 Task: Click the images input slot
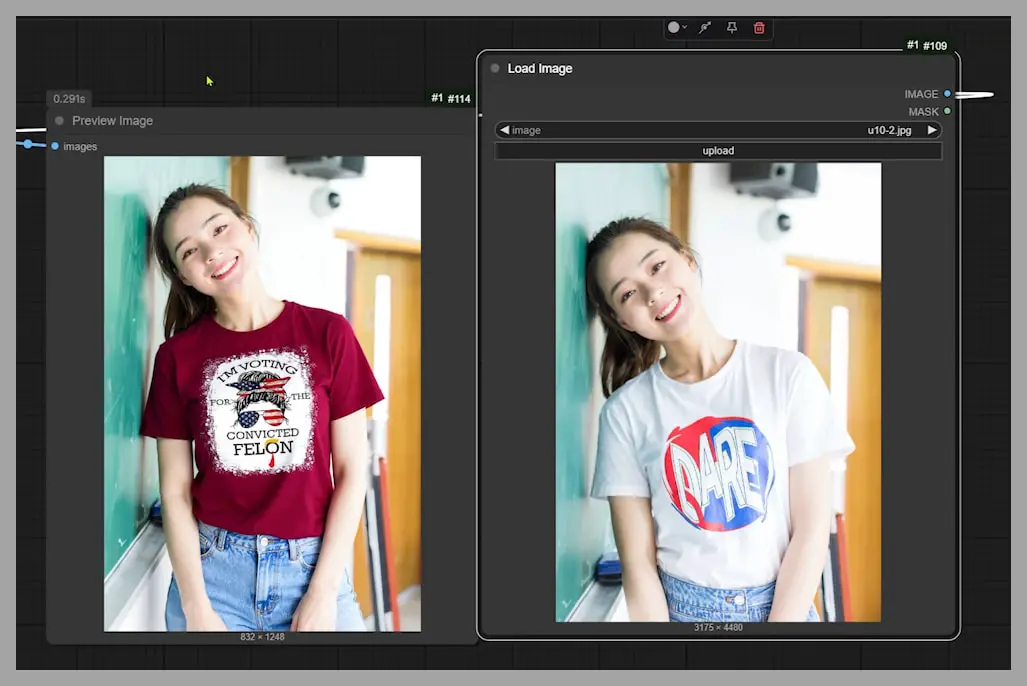click(x=55, y=146)
